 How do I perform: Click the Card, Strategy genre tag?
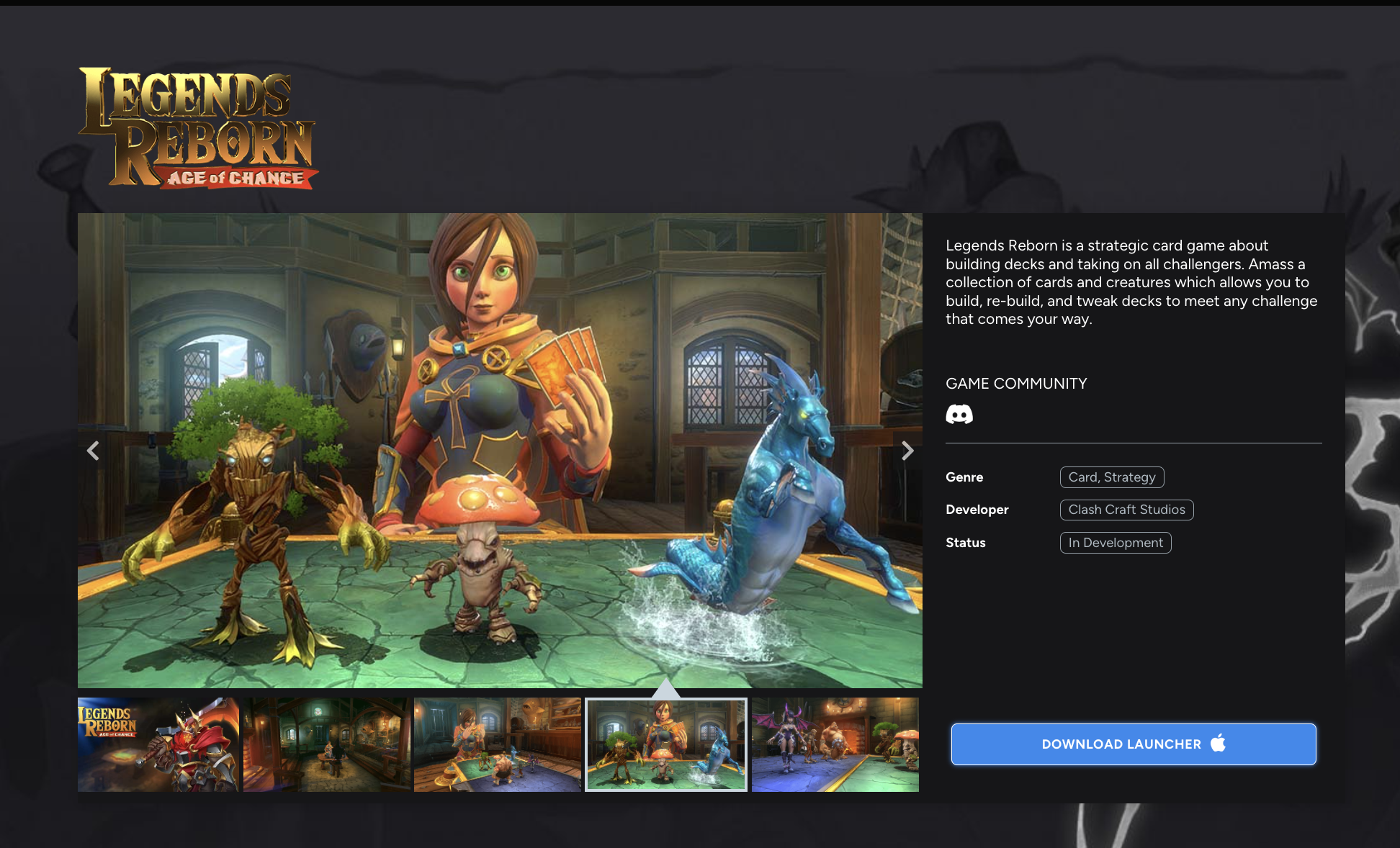tap(1112, 477)
